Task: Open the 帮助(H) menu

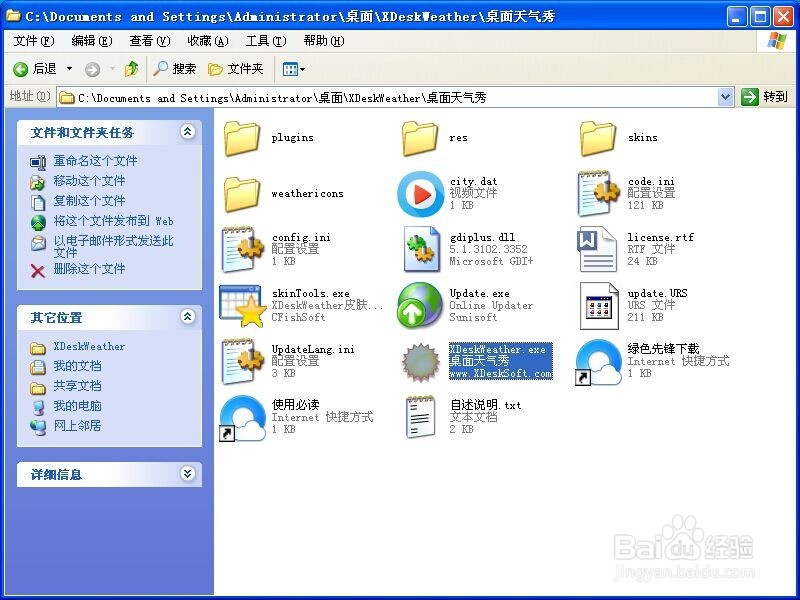Action: 324,41
